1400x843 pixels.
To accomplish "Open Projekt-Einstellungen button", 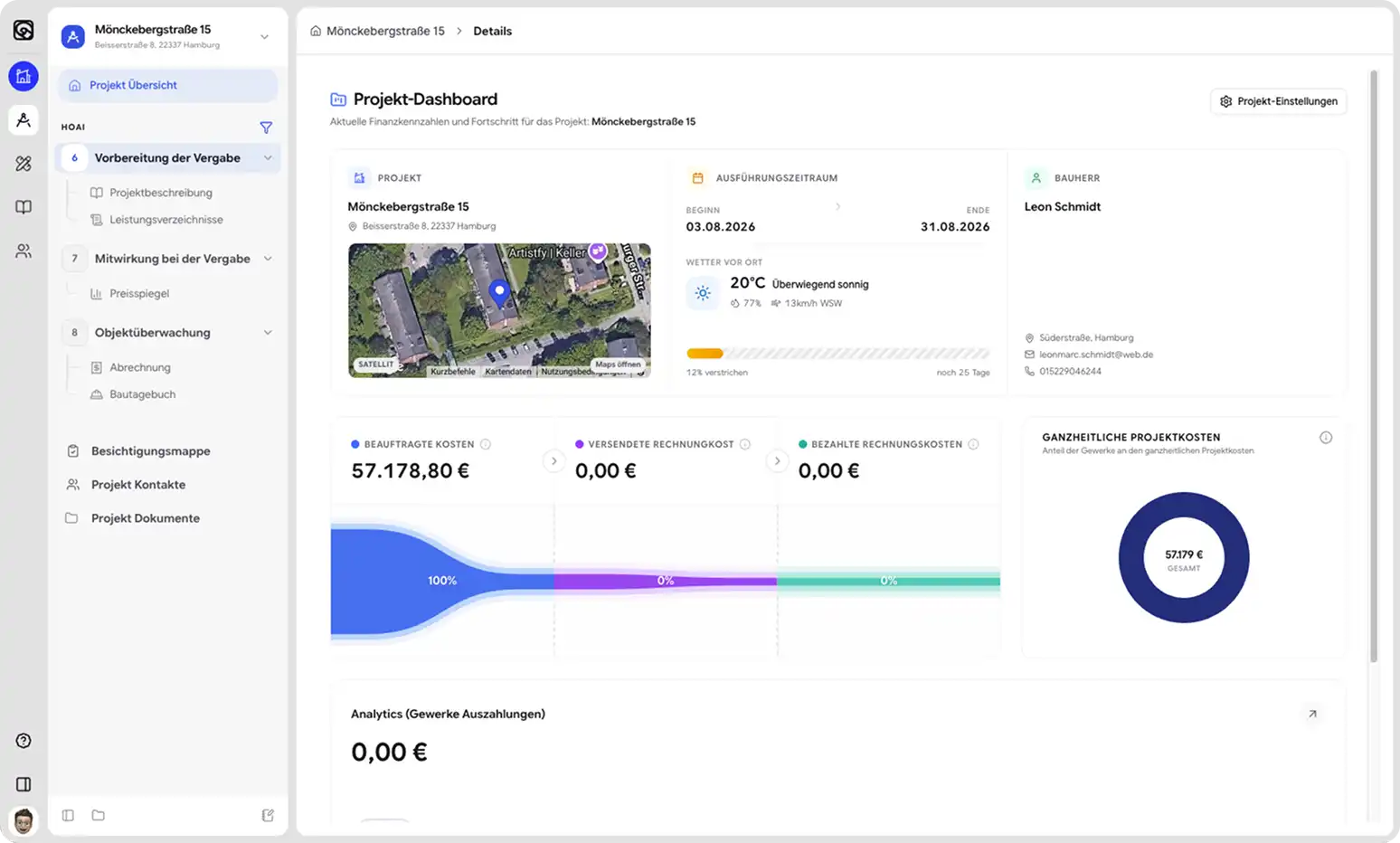I will [1278, 101].
